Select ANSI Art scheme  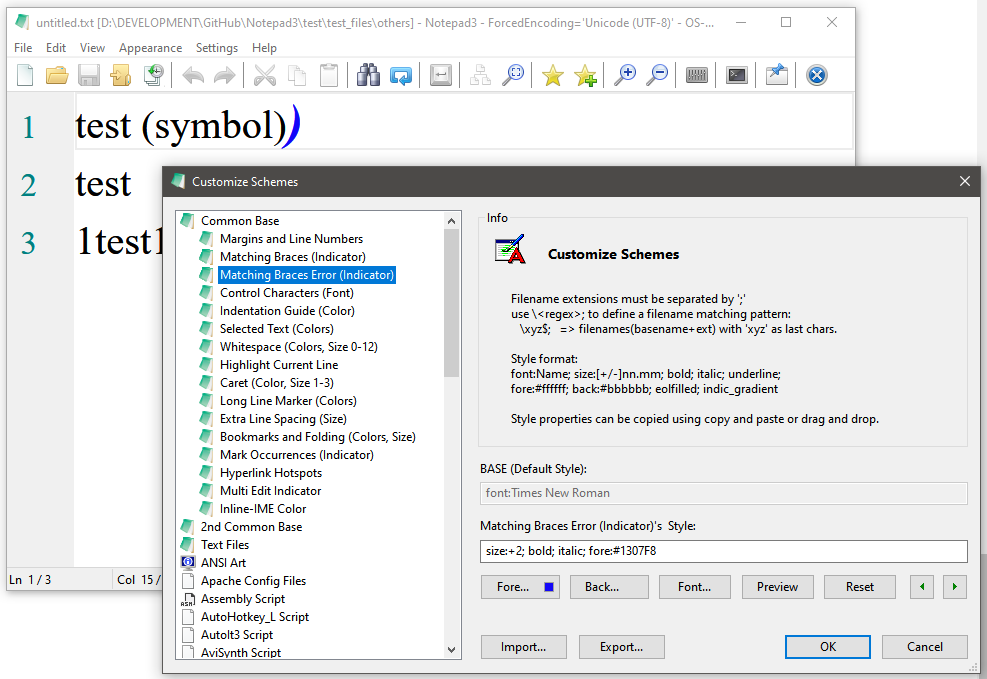click(x=223, y=563)
